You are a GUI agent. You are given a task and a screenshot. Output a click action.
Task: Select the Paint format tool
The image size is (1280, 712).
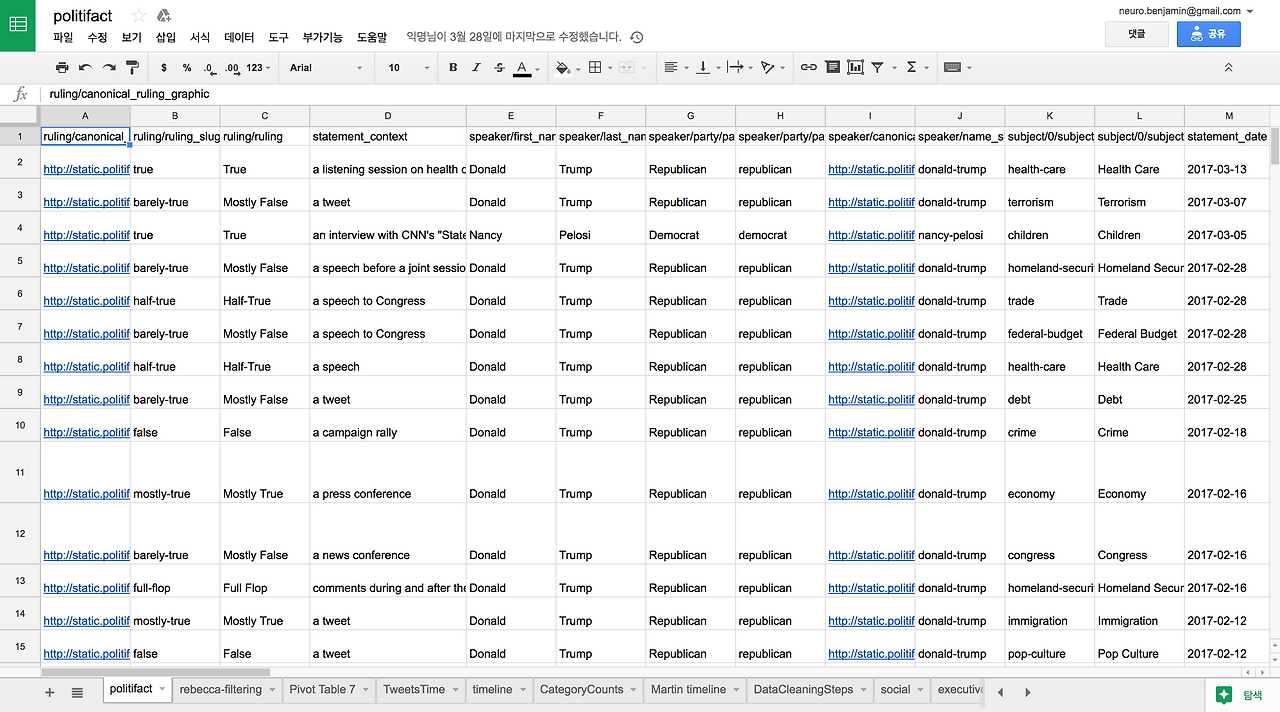point(132,67)
